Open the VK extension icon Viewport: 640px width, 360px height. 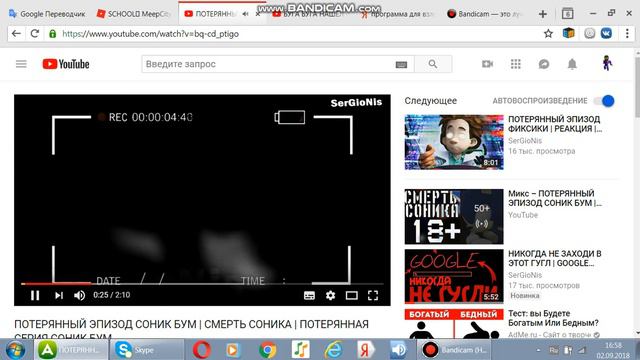(606, 33)
